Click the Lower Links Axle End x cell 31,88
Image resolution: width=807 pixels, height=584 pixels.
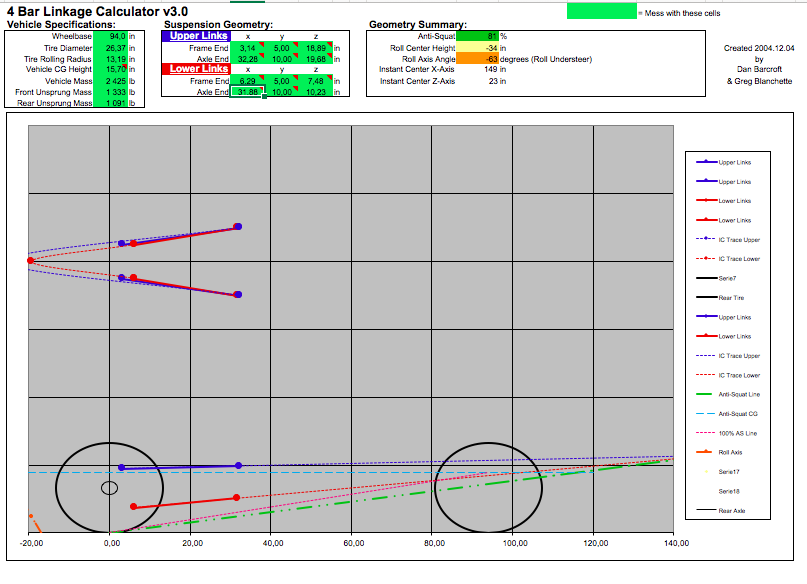(x=248, y=92)
